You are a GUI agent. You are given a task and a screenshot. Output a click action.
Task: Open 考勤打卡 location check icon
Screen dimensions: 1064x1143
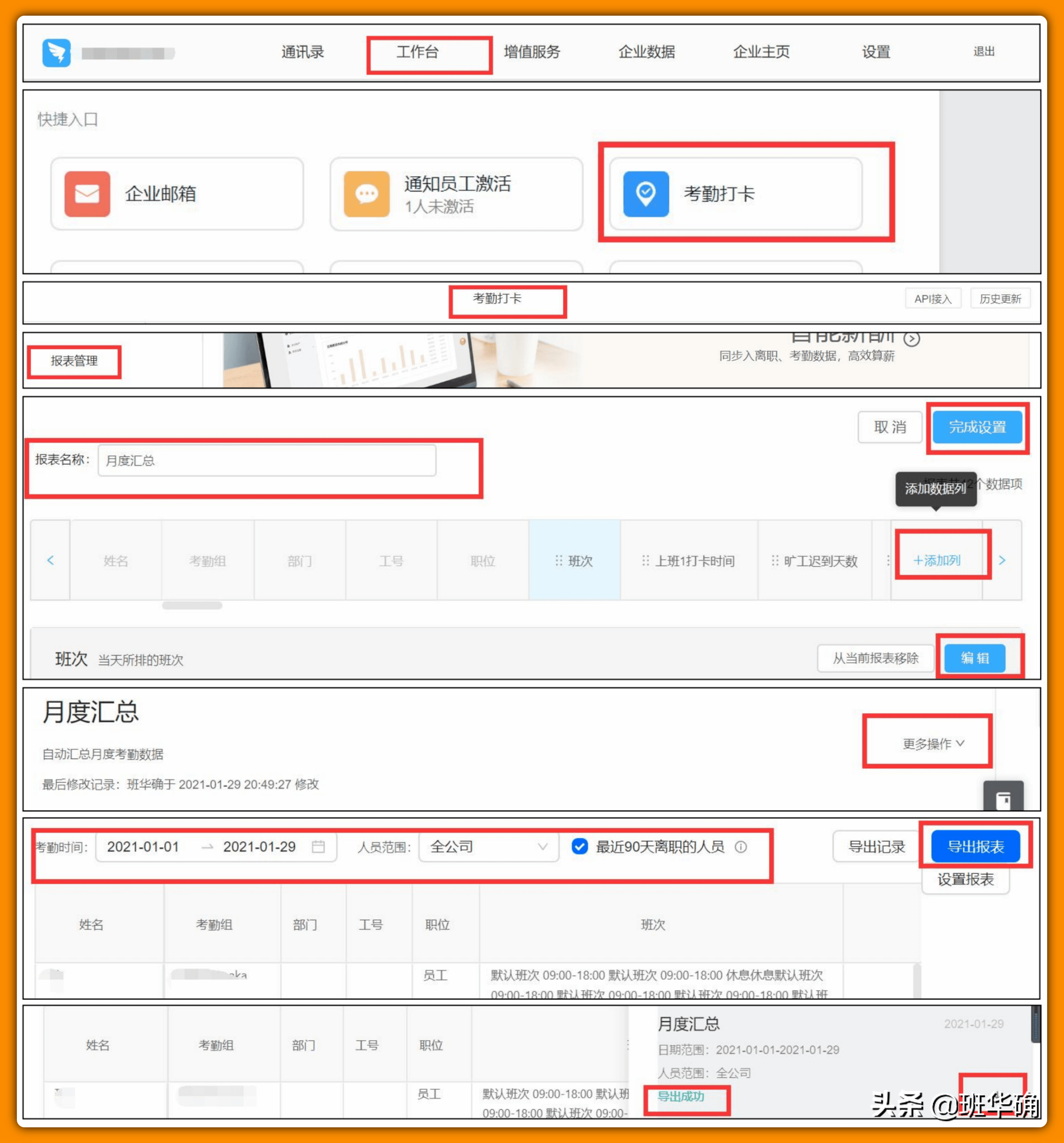pos(646,194)
